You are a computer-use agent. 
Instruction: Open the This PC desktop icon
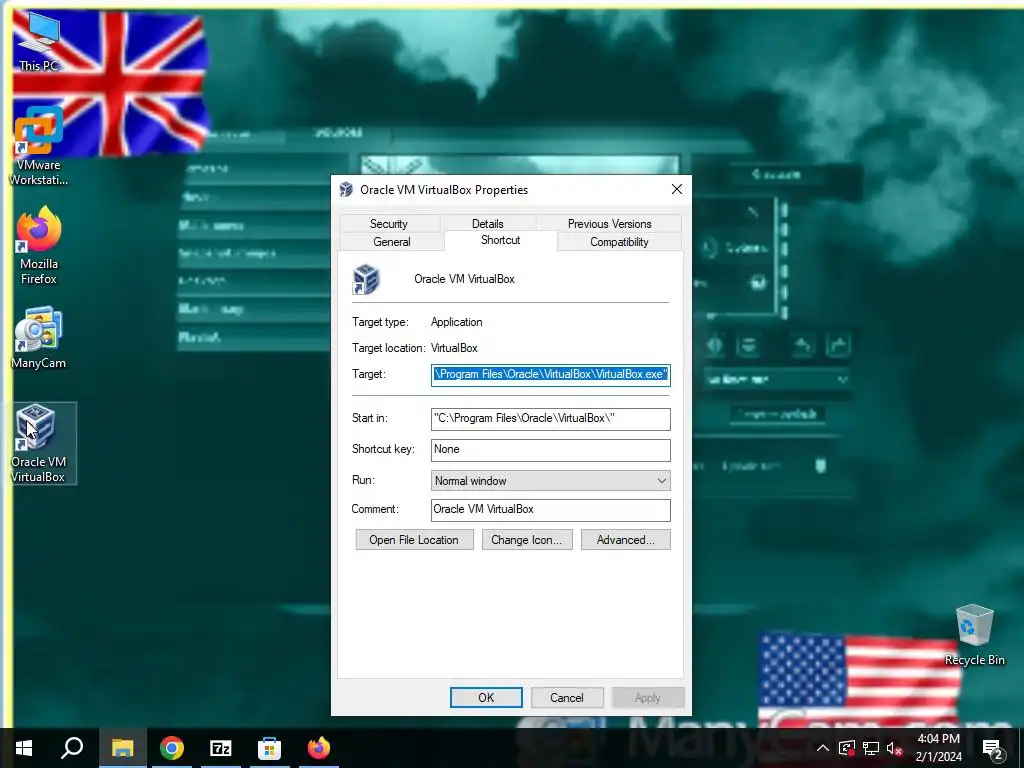click(39, 43)
